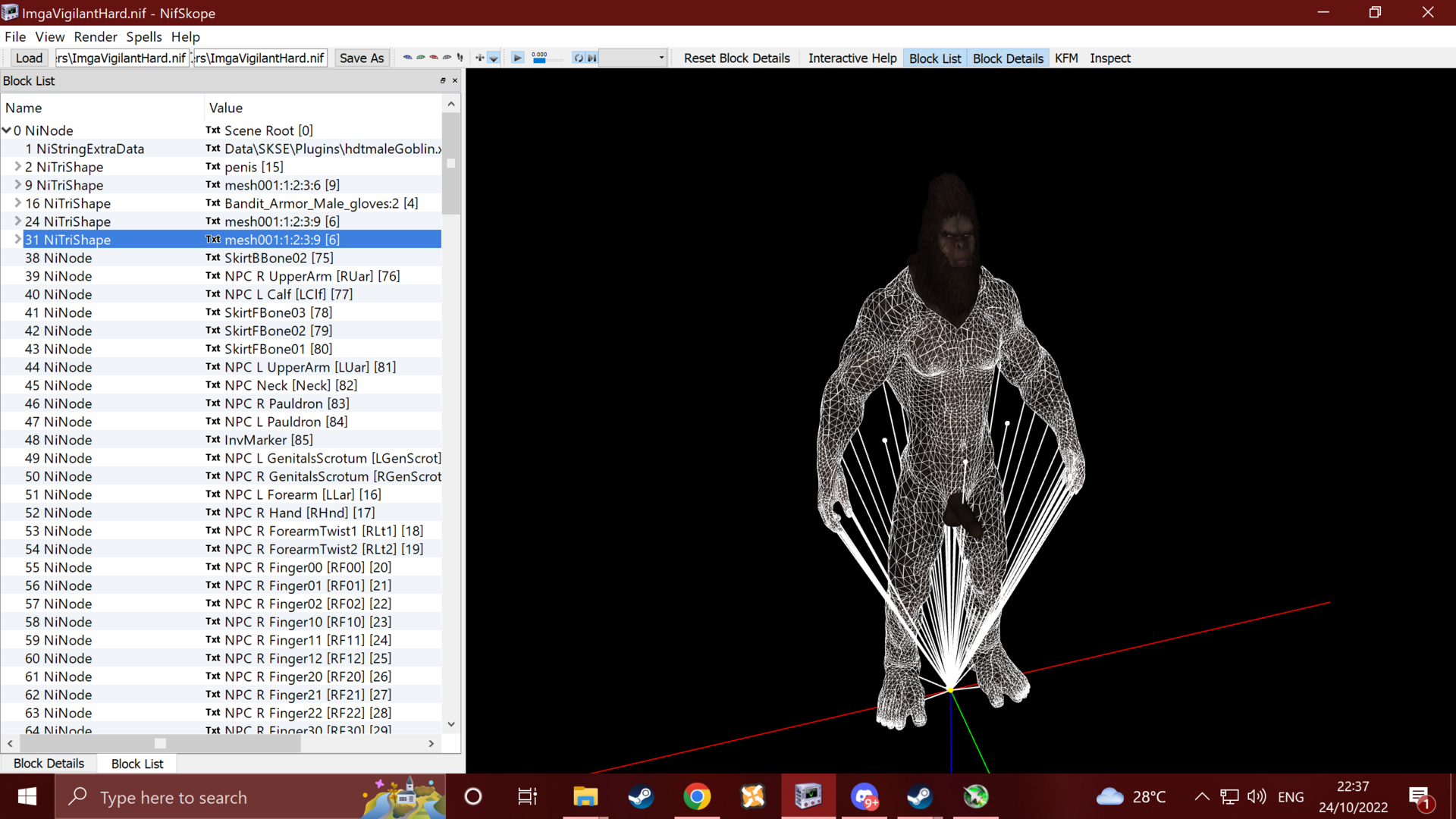The height and width of the screenshot is (819, 1456).
Task: Click horizontal scroll left arrow
Action: (x=10, y=743)
